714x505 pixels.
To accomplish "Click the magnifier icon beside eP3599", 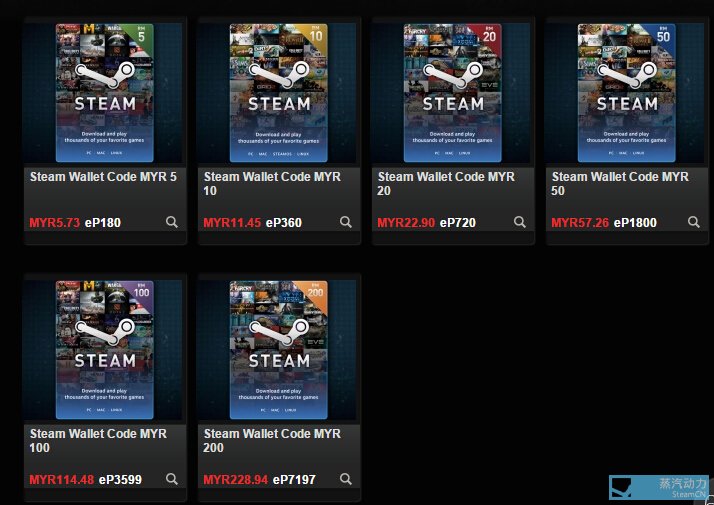I will [172, 479].
